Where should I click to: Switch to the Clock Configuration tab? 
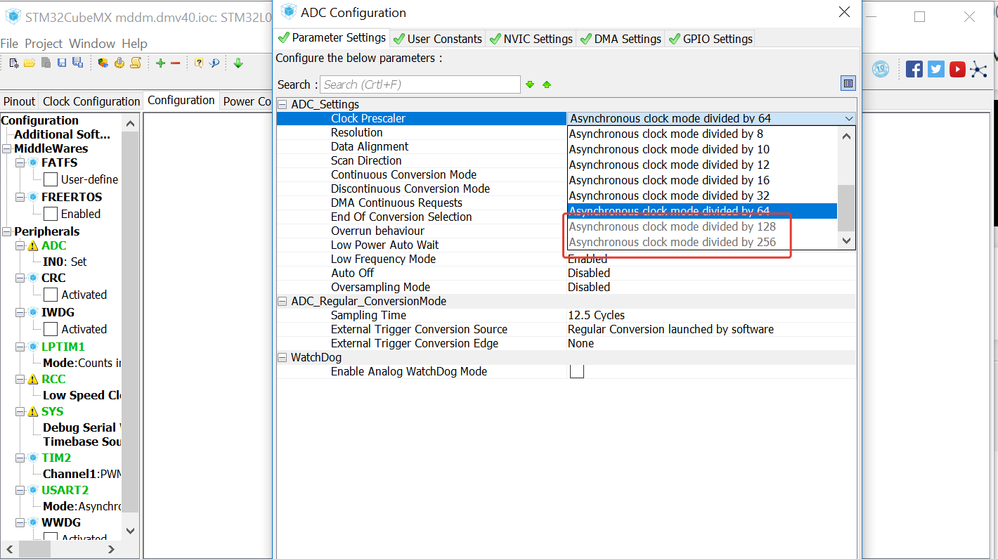coord(91,101)
